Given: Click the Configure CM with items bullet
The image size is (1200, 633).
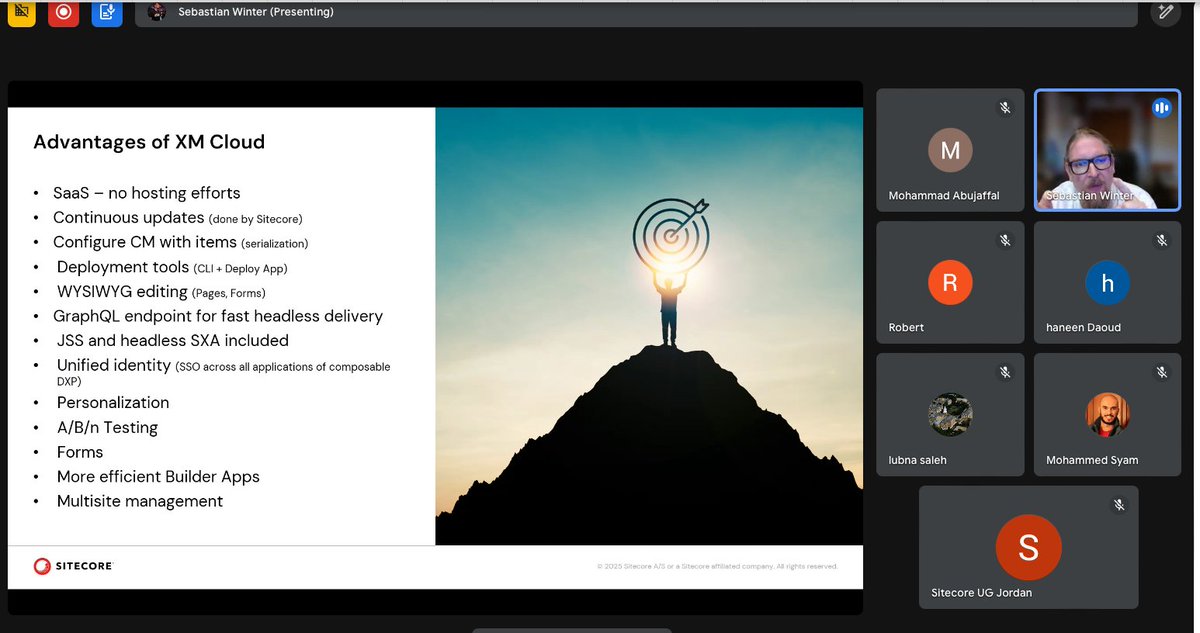Looking at the screenshot, I should click(x=181, y=242).
